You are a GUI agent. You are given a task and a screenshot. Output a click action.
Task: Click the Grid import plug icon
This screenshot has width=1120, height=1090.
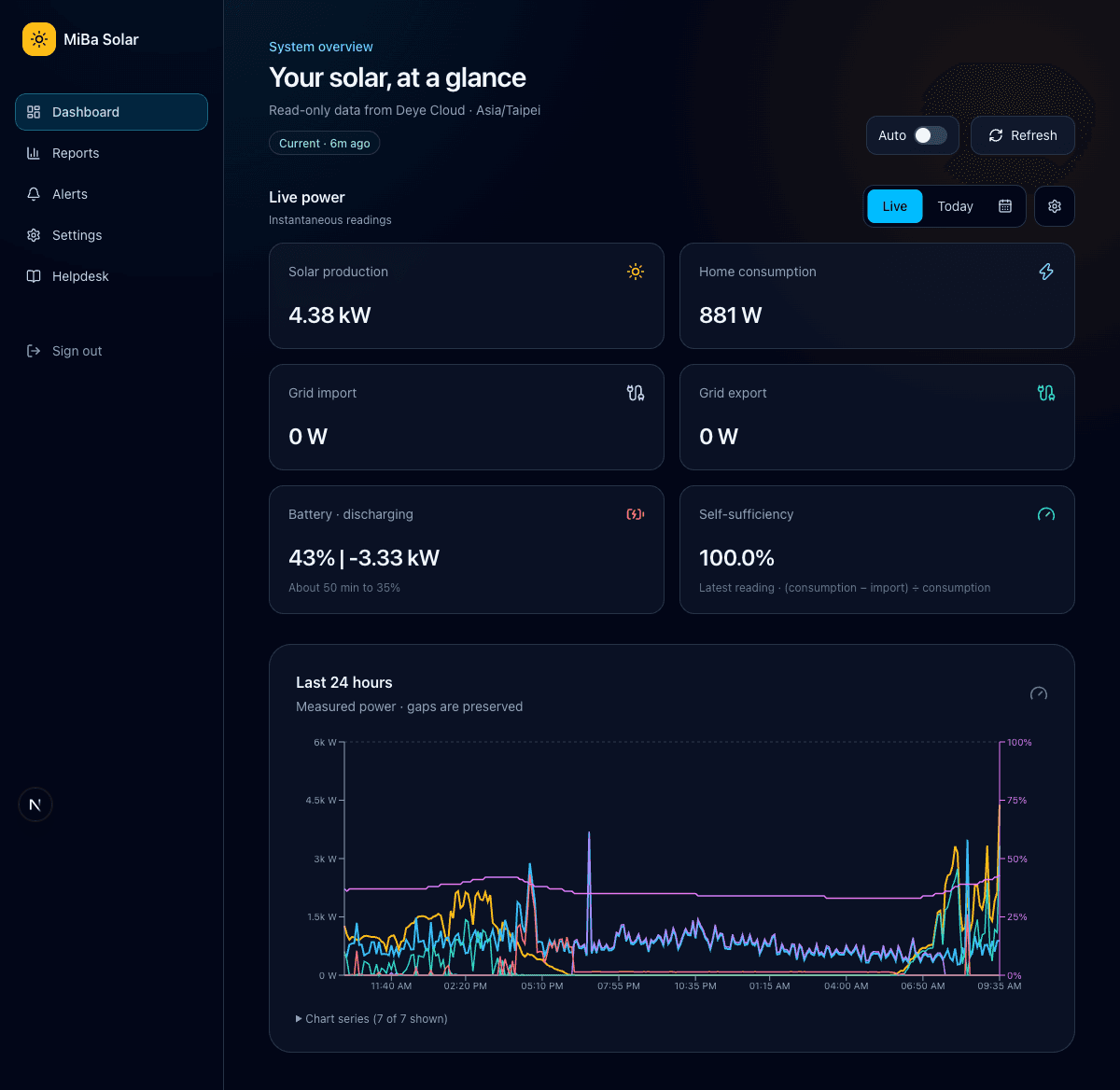coord(636,393)
